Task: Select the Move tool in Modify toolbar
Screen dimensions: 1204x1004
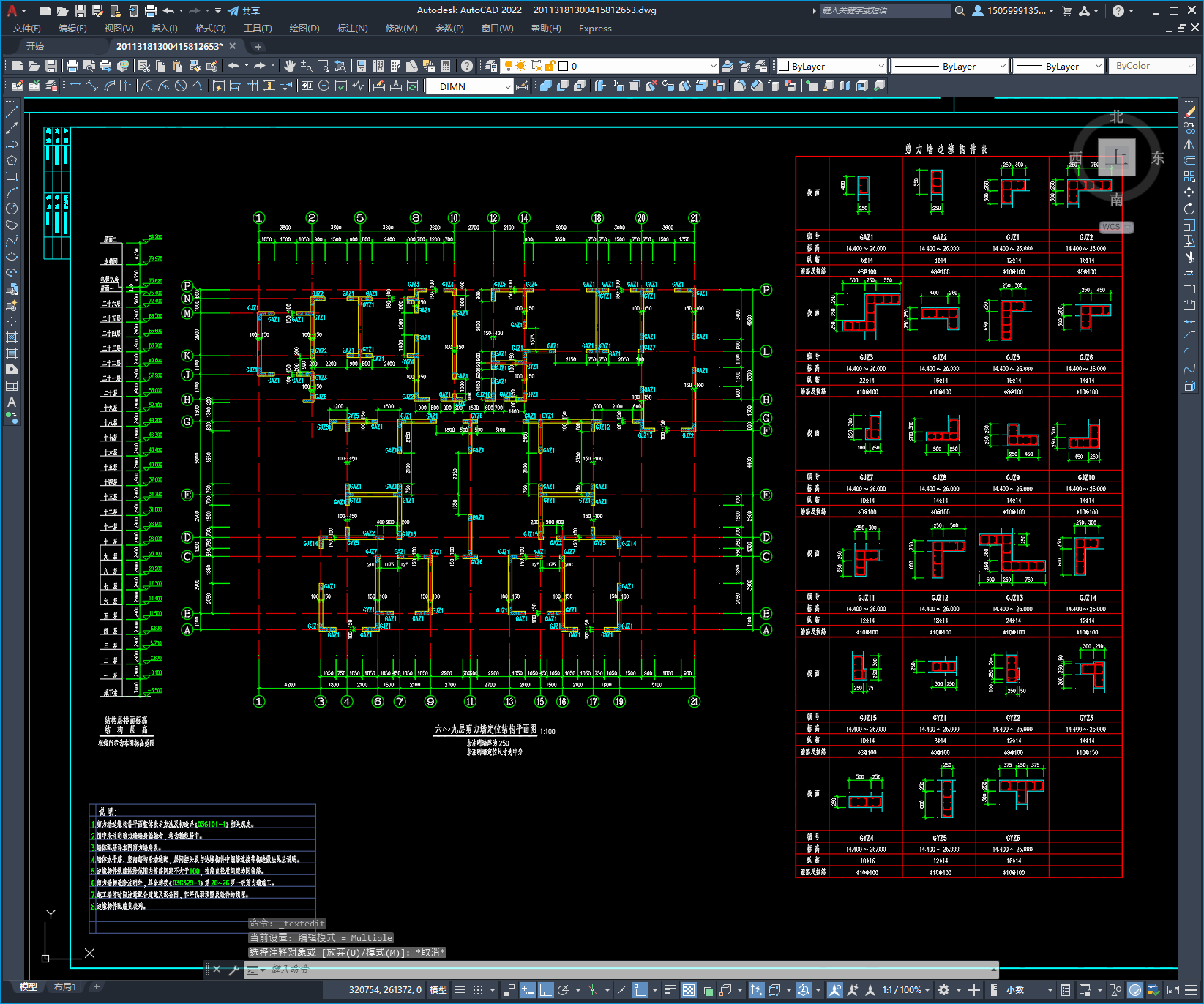Action: coord(1189,192)
